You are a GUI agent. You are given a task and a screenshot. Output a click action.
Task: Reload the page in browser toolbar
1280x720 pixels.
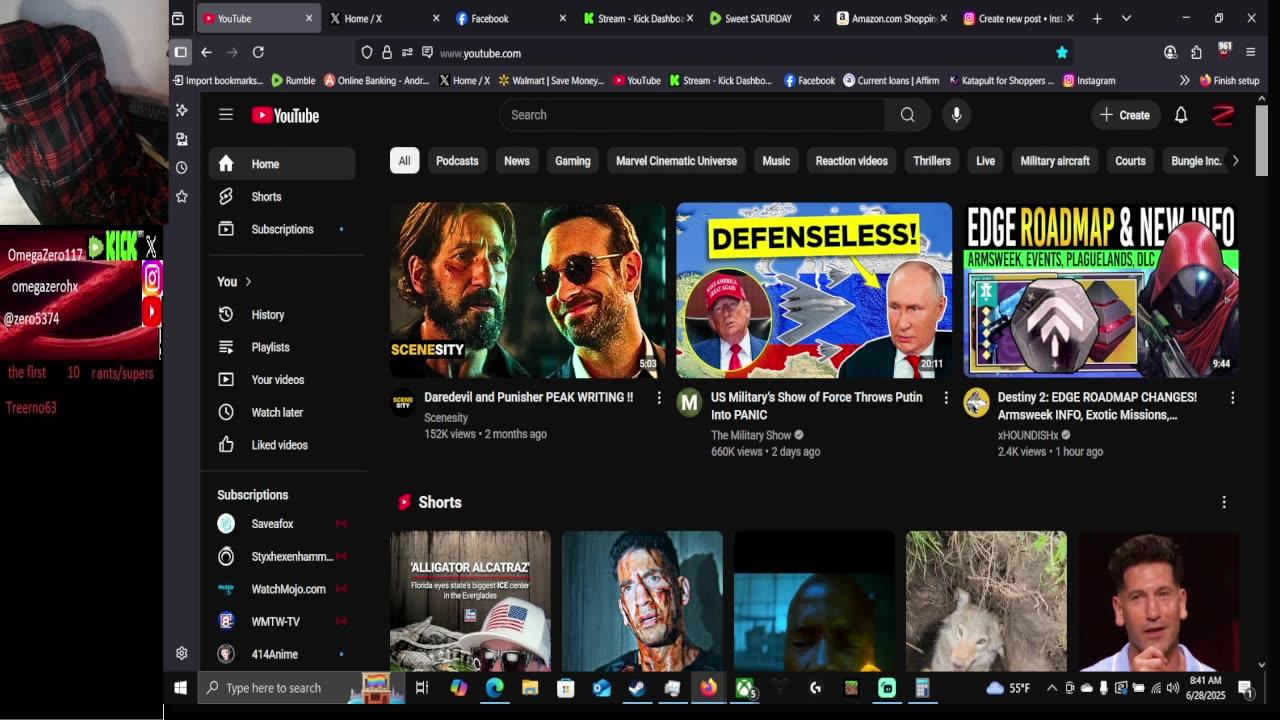(258, 52)
